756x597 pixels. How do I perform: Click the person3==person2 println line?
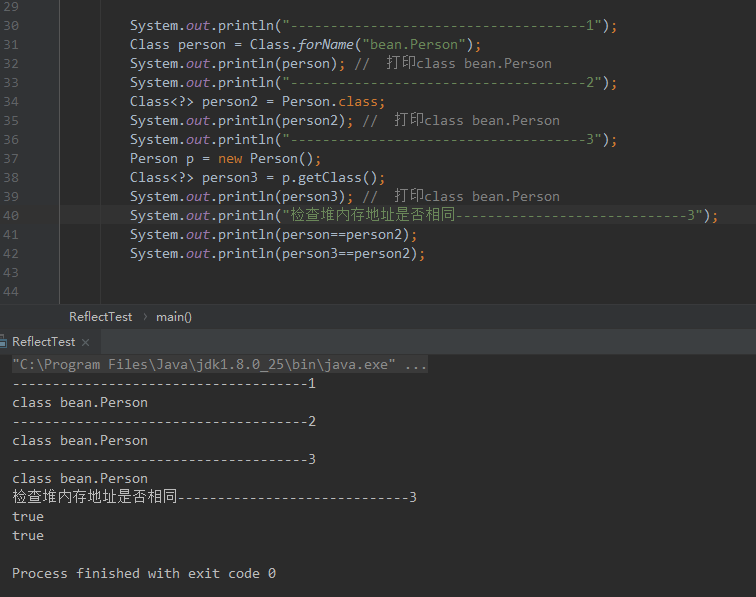pos(277,254)
